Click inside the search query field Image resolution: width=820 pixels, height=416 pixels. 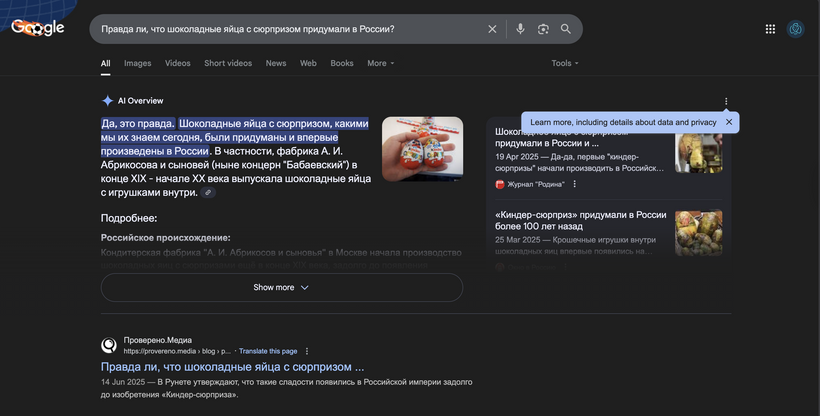pyautogui.click(x=280, y=29)
